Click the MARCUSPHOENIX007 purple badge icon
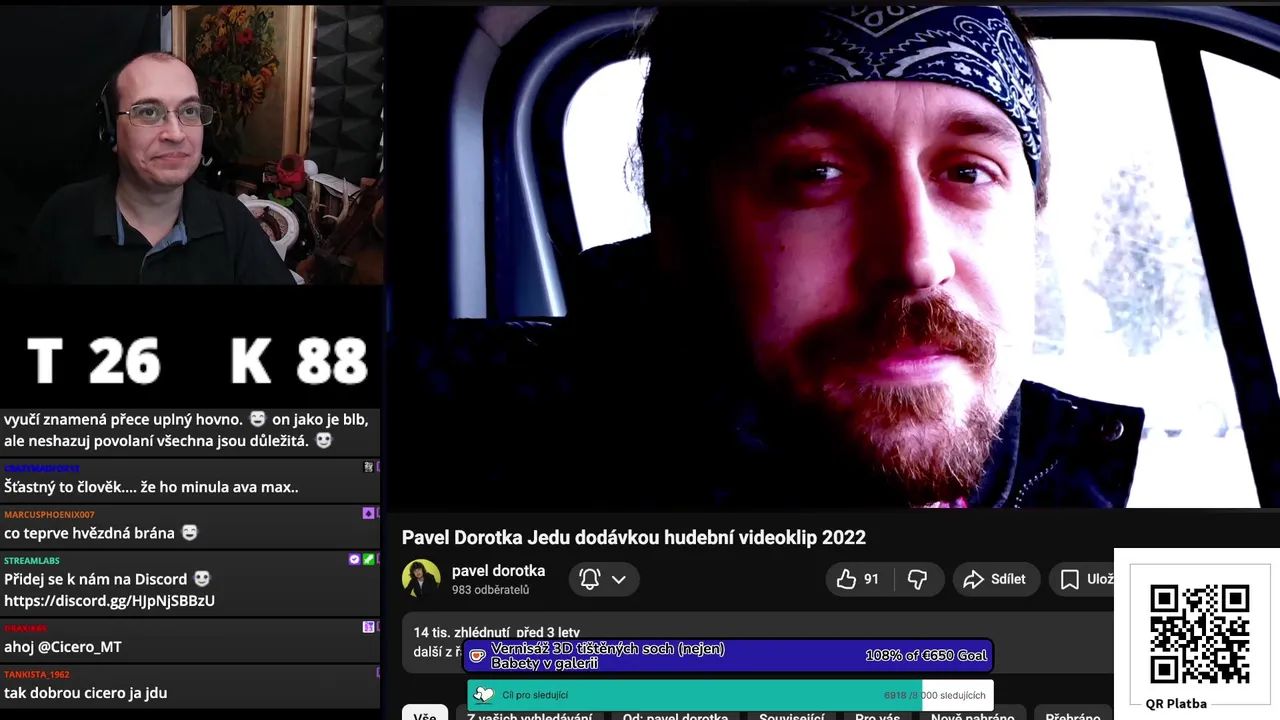 pos(368,513)
